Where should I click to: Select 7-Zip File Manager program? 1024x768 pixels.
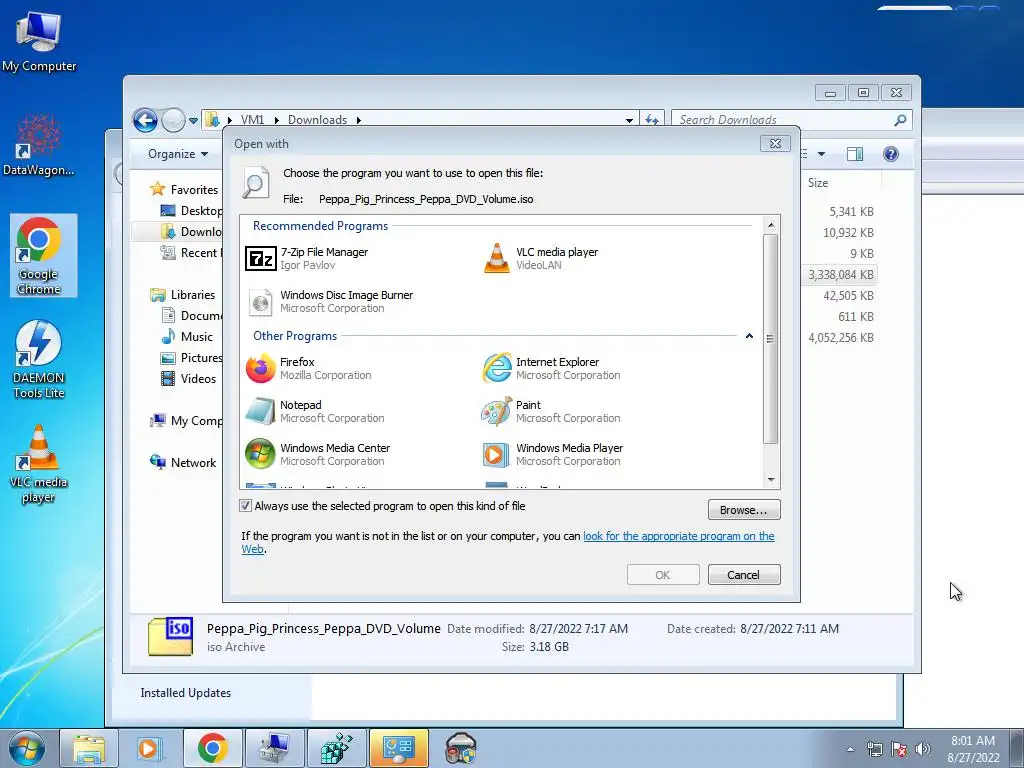307,259
